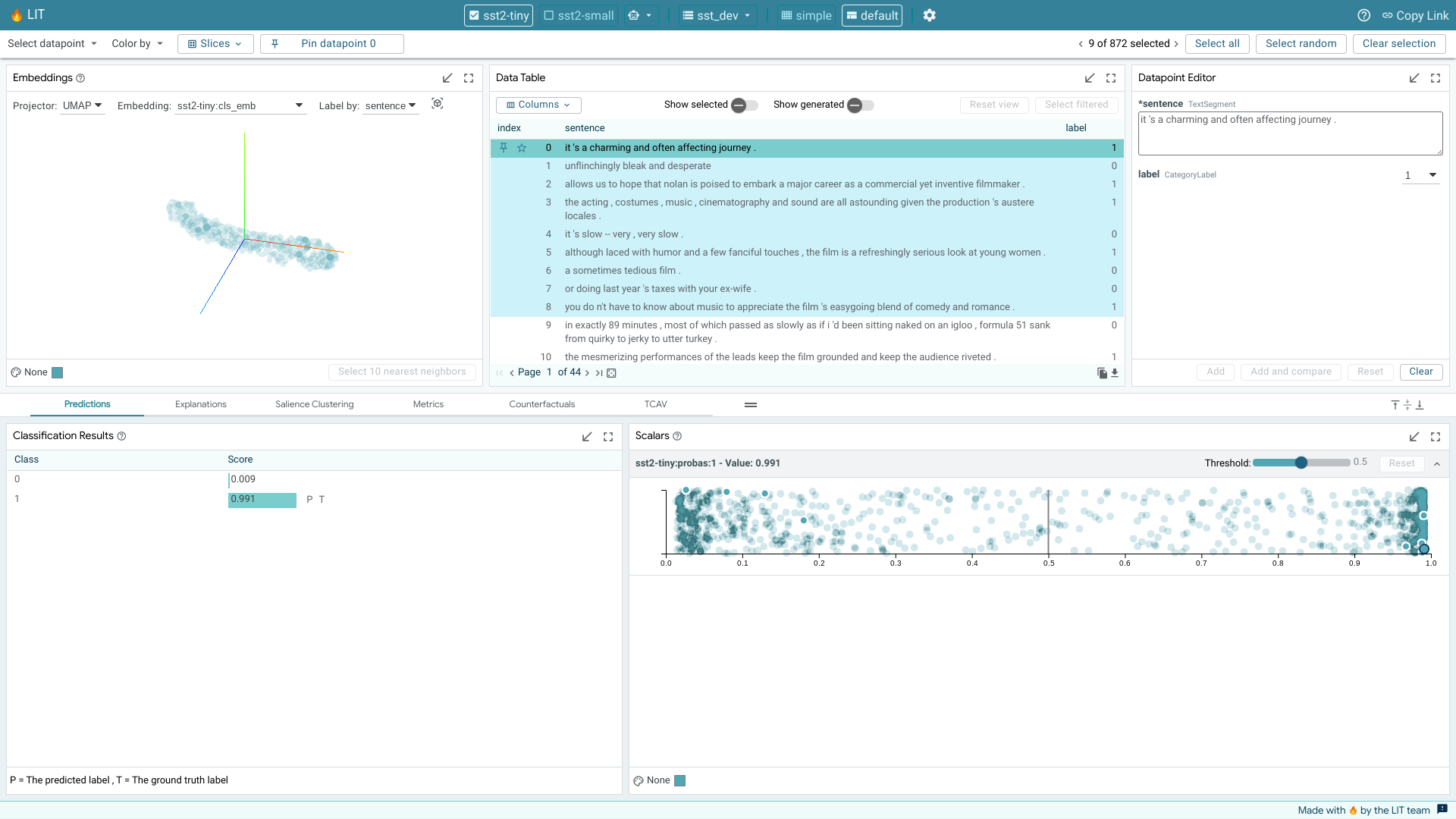The width and height of the screenshot is (1456, 819).
Task: Switch to the Counterfactuals tab
Action: click(x=541, y=404)
